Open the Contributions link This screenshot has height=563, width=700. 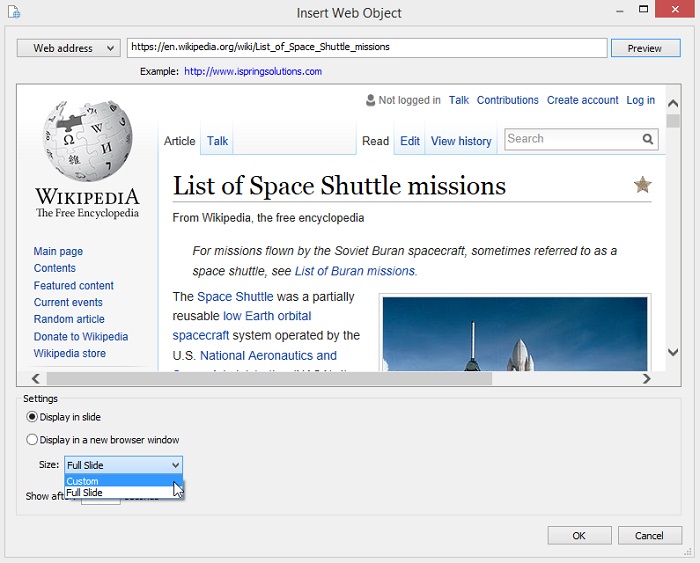coord(508,100)
